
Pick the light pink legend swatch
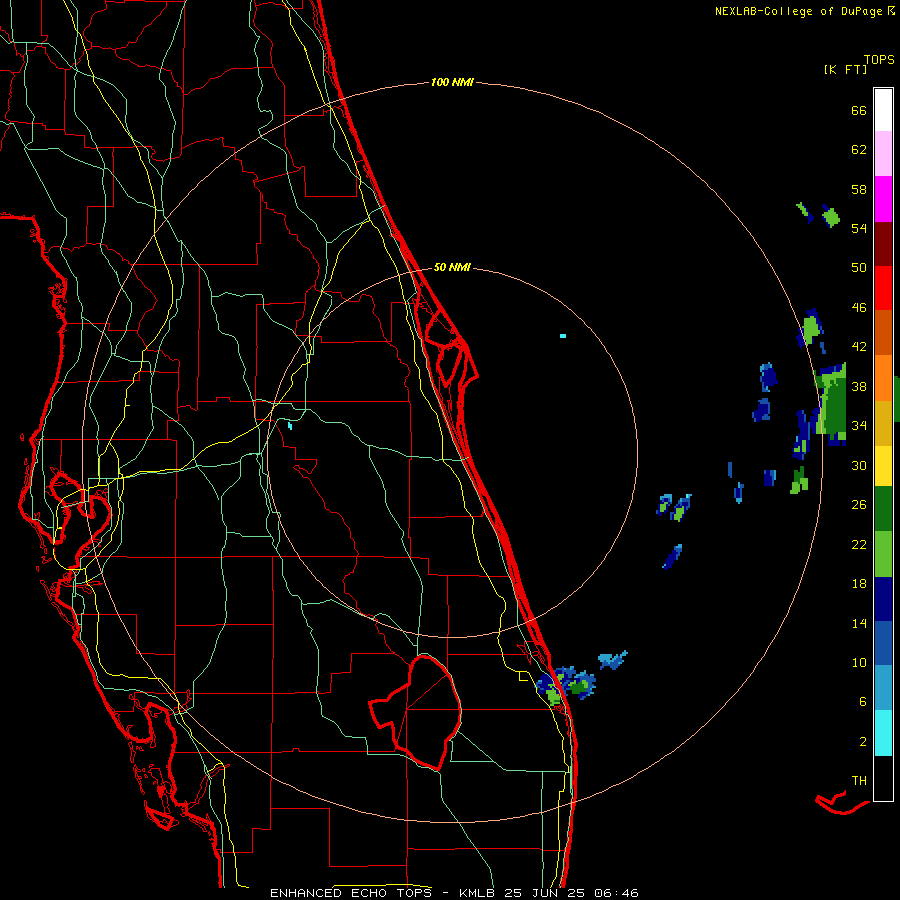click(883, 153)
